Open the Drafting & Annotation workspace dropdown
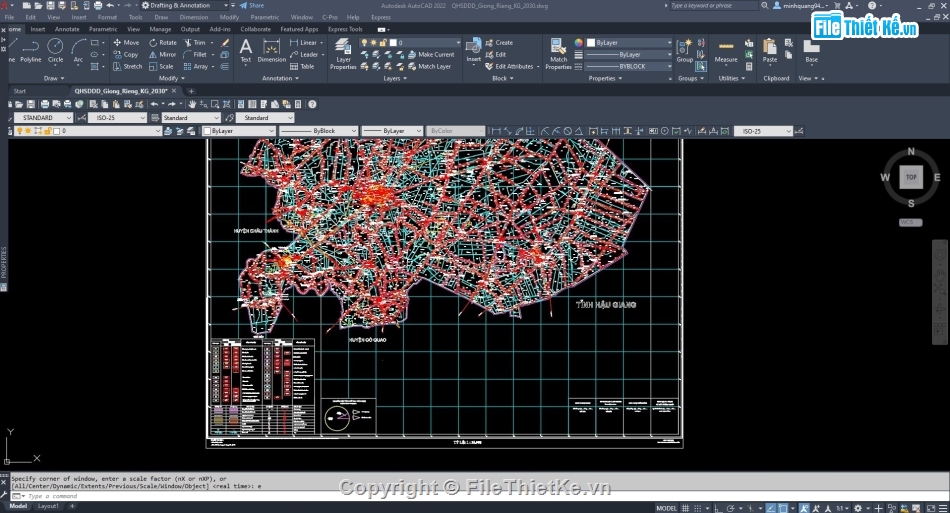This screenshot has height=513, width=950. (x=184, y=5)
